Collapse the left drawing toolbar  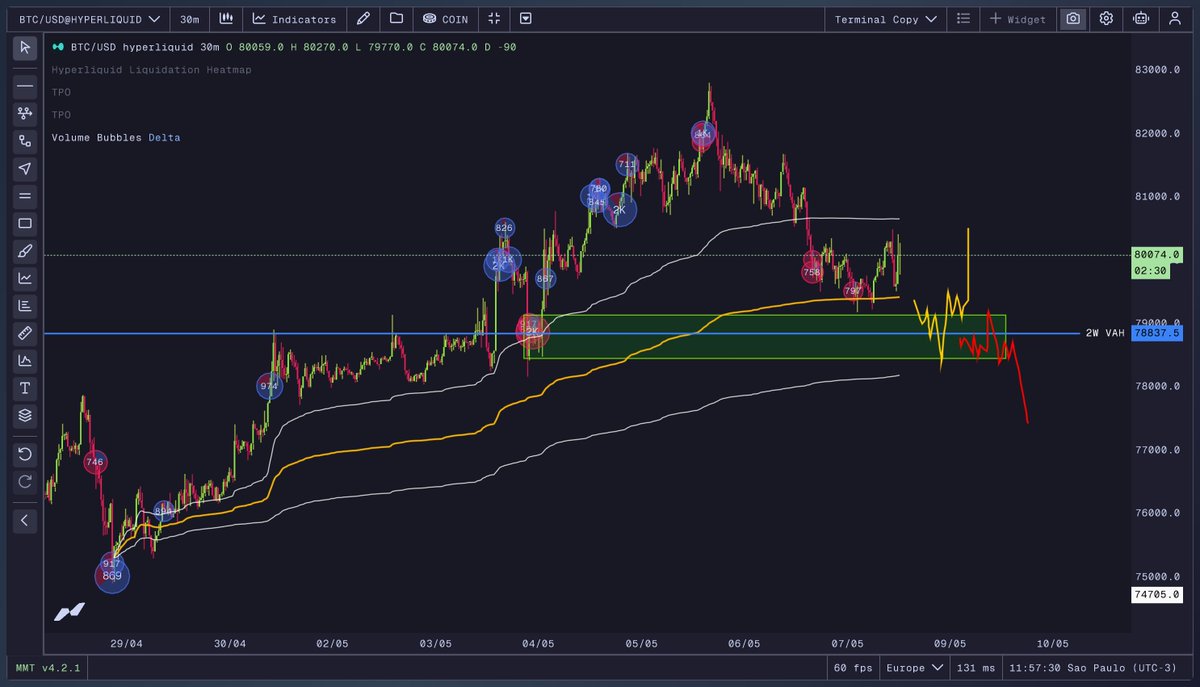tap(25, 520)
